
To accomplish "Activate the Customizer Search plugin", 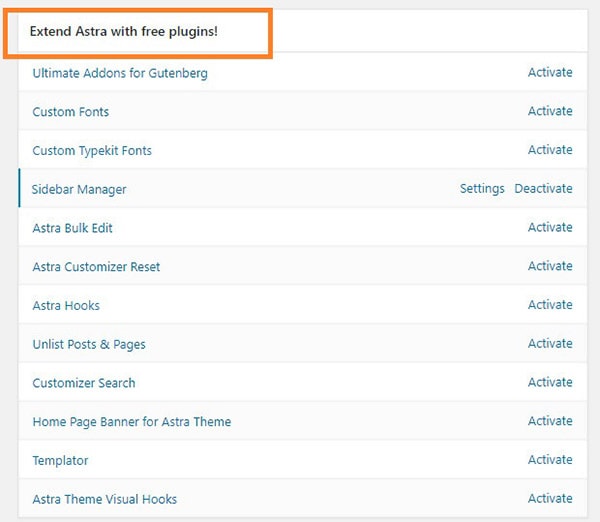I will point(550,382).
